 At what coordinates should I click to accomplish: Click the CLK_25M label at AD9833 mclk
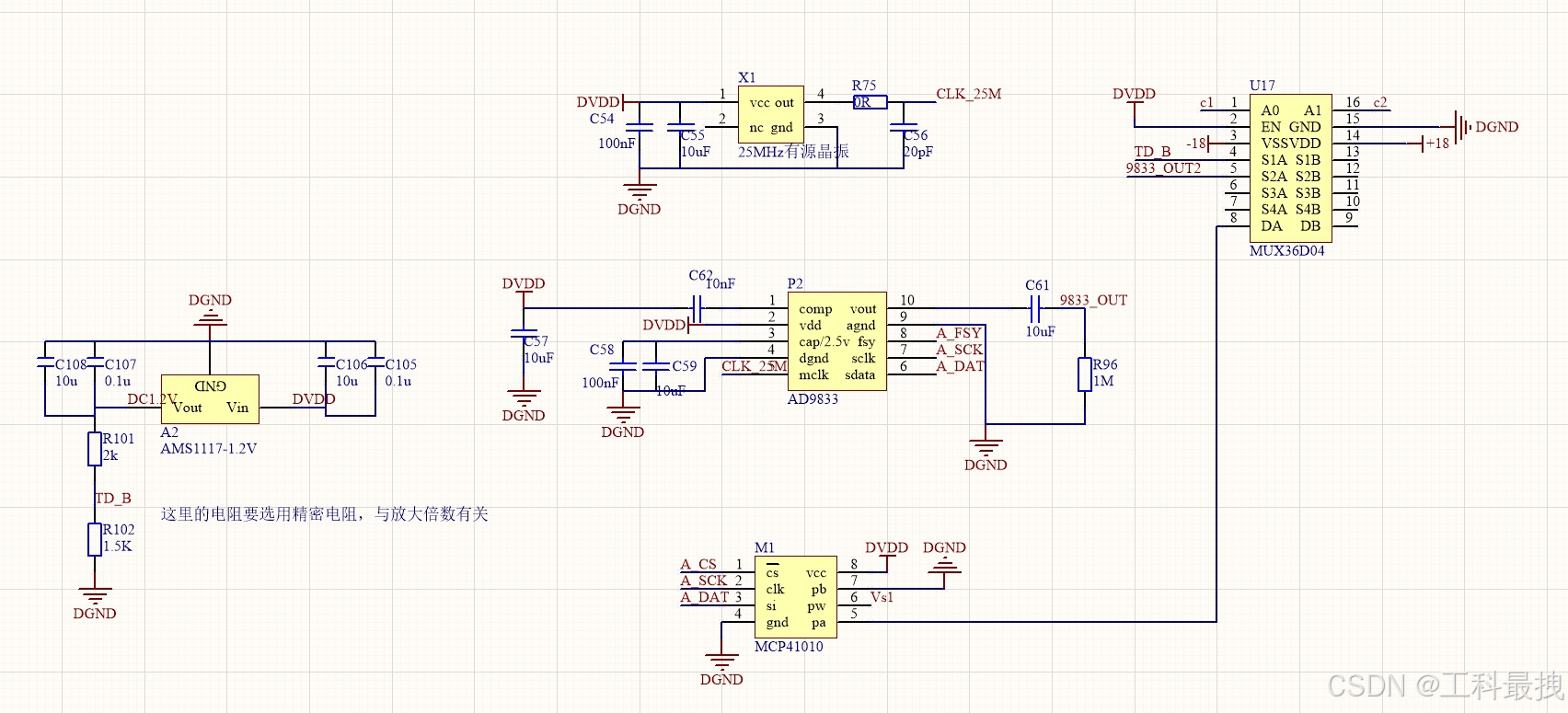coord(754,366)
